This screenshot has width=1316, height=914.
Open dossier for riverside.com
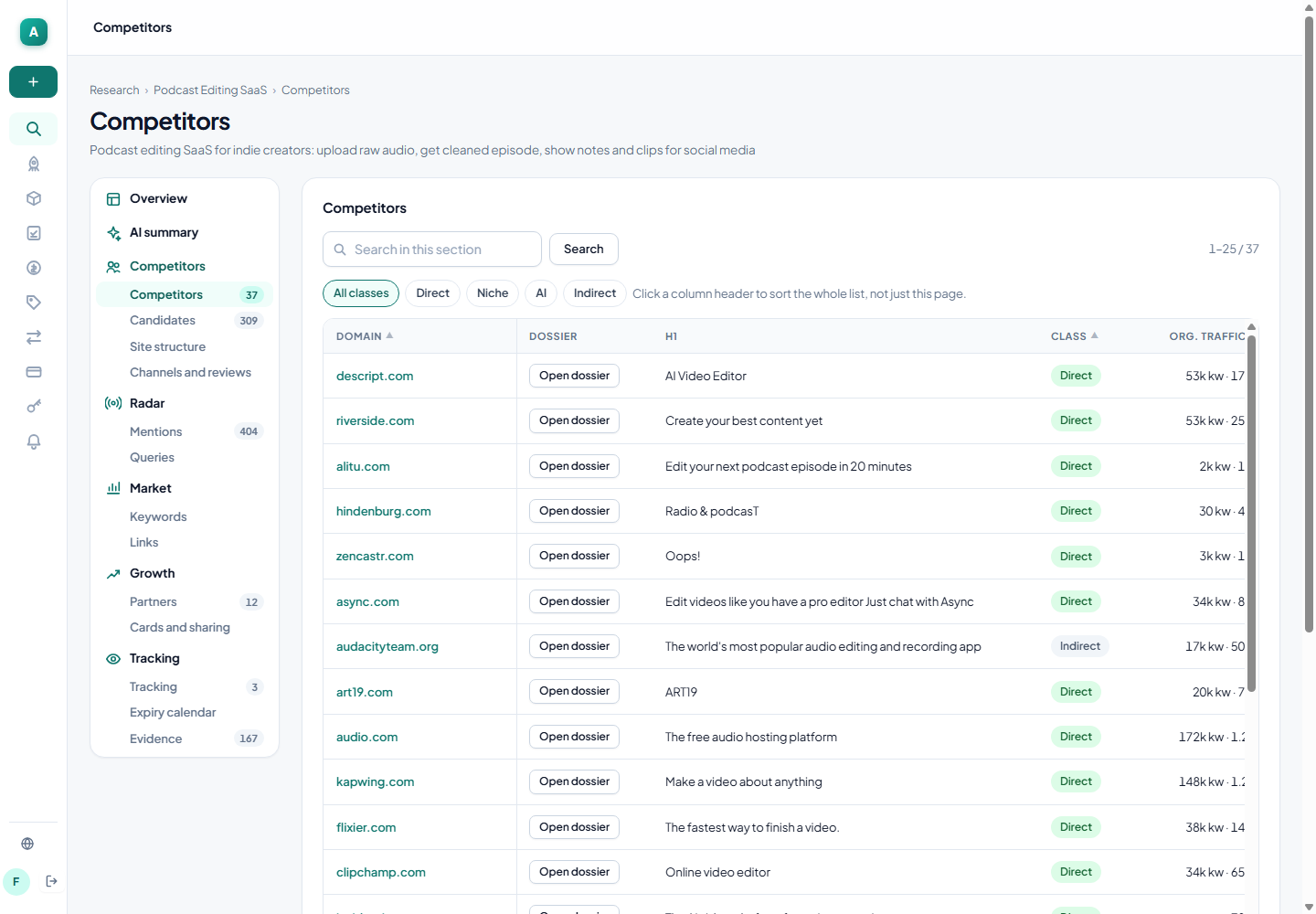coord(574,420)
